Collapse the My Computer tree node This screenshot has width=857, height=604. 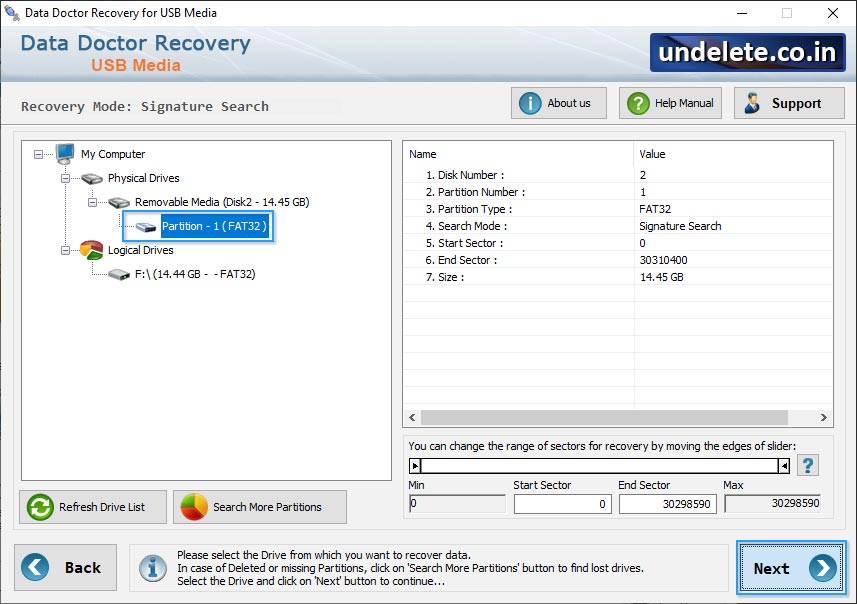(38, 154)
